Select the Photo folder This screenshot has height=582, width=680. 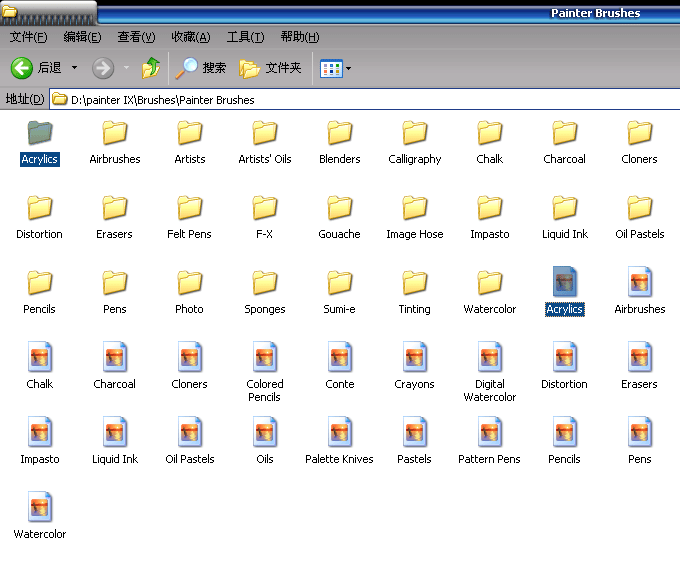(x=190, y=293)
